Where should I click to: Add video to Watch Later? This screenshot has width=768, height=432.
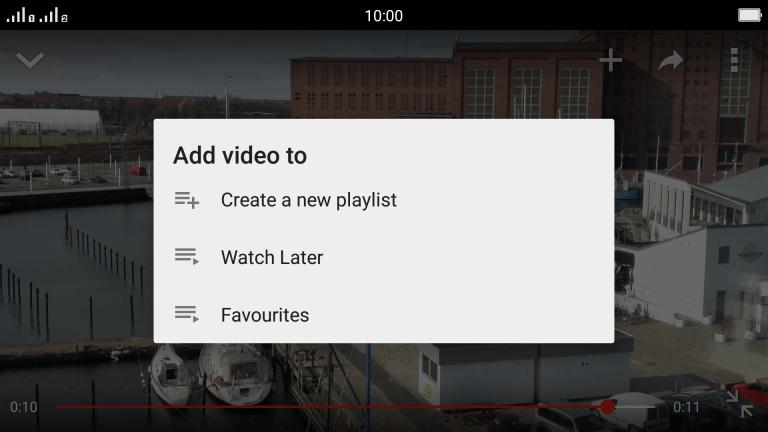[x=384, y=257]
